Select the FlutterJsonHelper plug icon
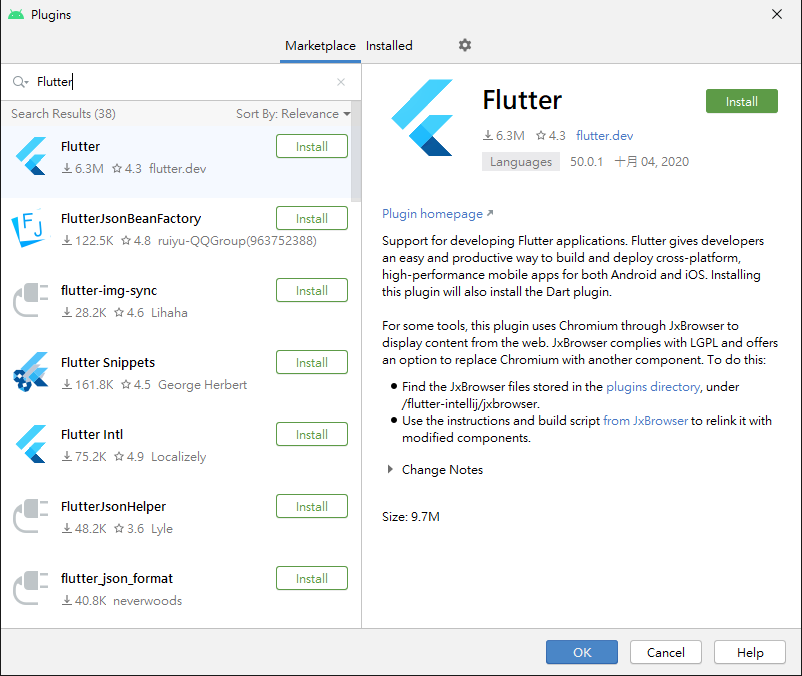The image size is (802, 676). 31,516
